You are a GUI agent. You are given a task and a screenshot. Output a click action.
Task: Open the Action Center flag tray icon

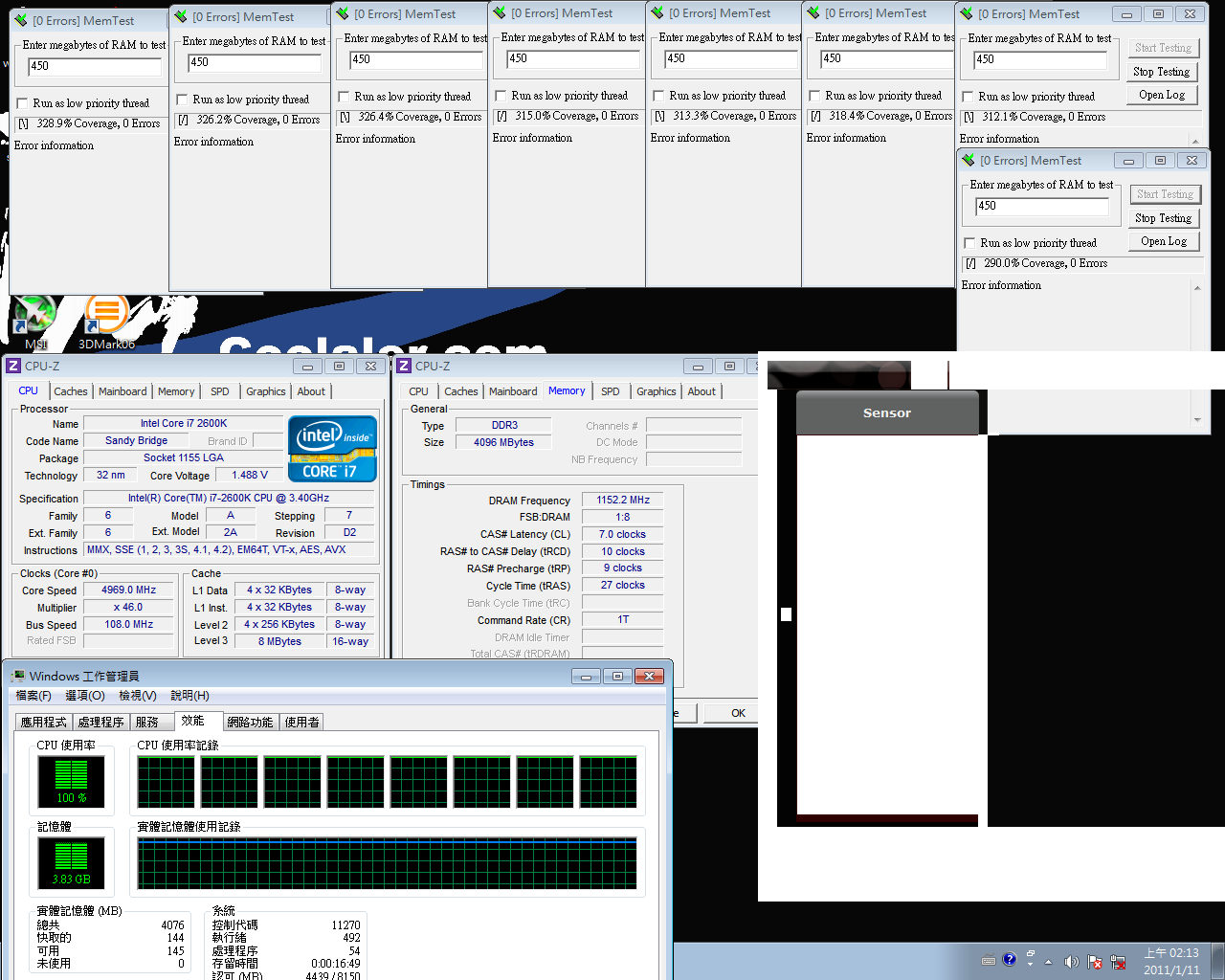coord(1095,962)
